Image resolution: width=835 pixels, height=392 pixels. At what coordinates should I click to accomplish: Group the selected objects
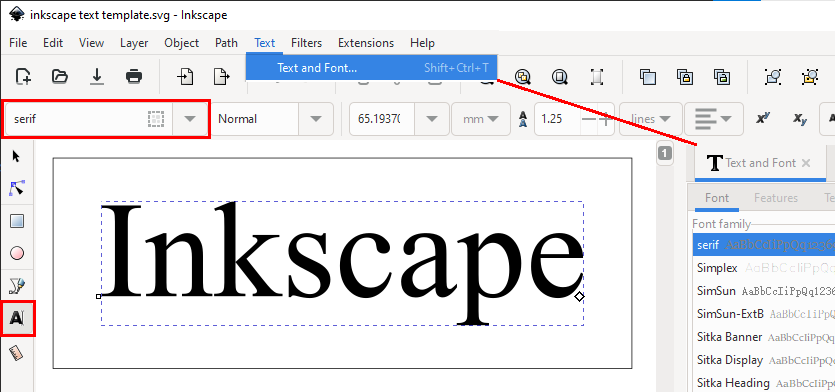[773, 77]
